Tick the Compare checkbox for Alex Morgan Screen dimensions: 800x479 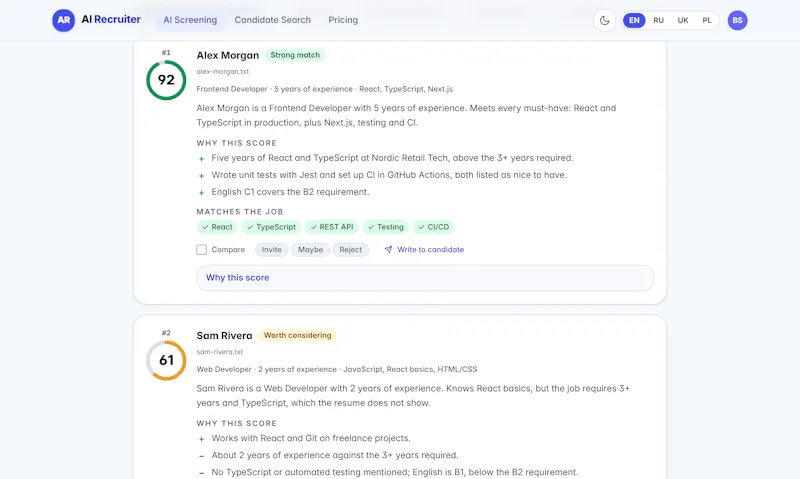202,249
